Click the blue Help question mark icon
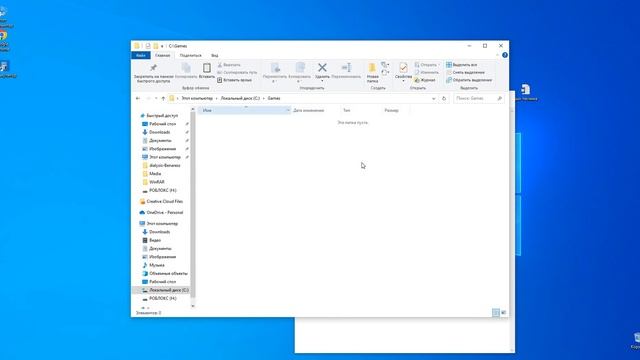 [x=505, y=55]
